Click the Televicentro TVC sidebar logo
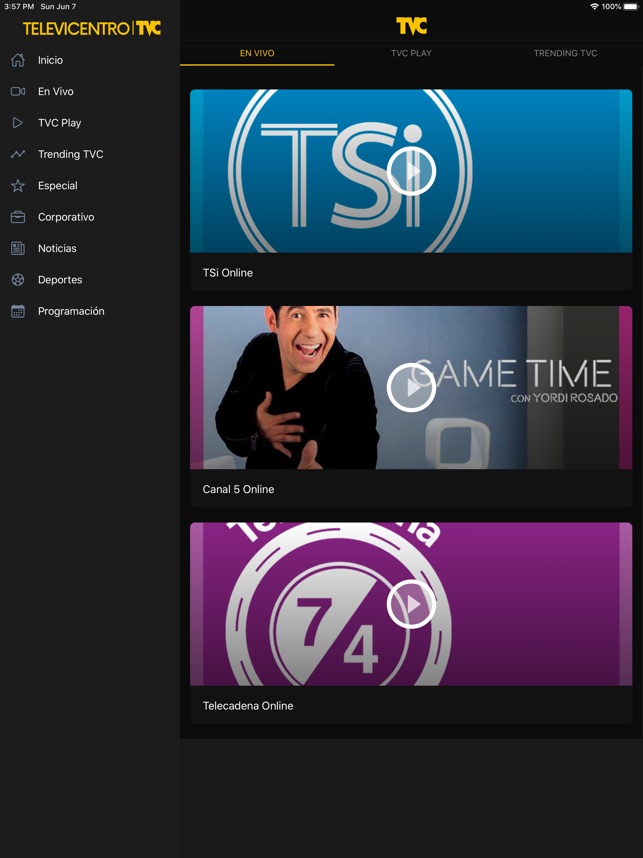 click(92, 28)
